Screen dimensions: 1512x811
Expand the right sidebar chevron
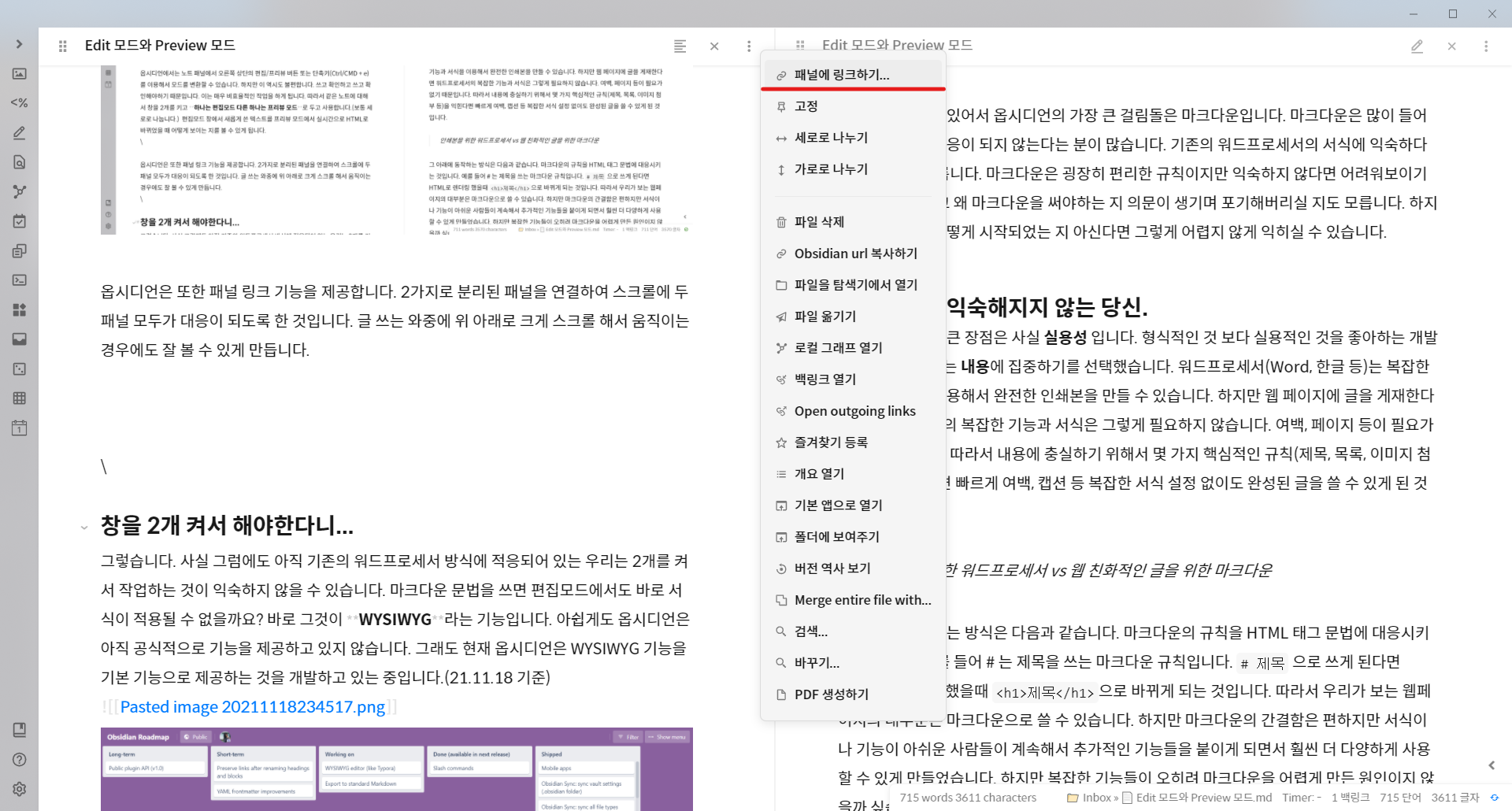point(1492,765)
